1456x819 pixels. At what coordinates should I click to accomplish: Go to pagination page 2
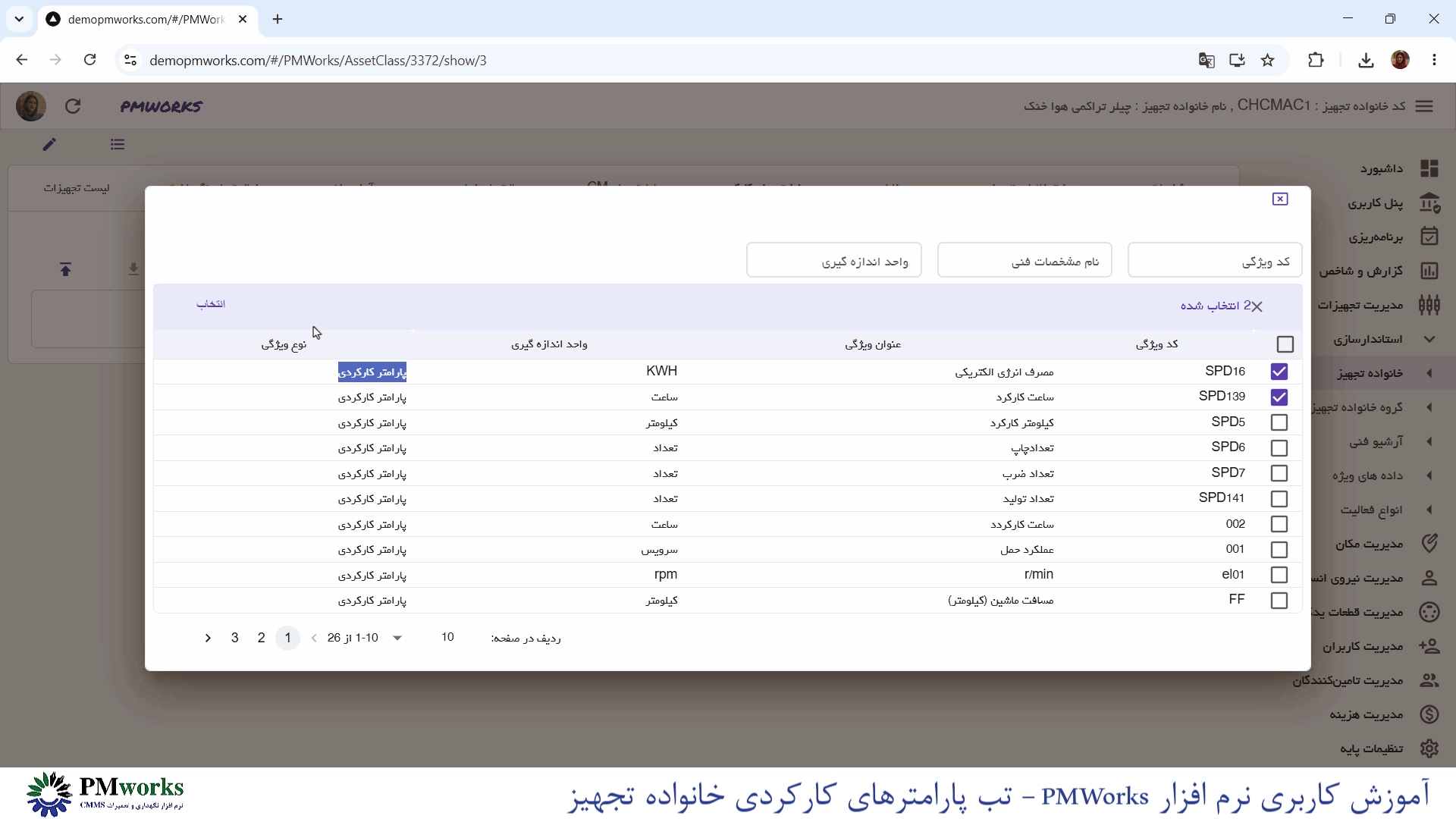(262, 639)
